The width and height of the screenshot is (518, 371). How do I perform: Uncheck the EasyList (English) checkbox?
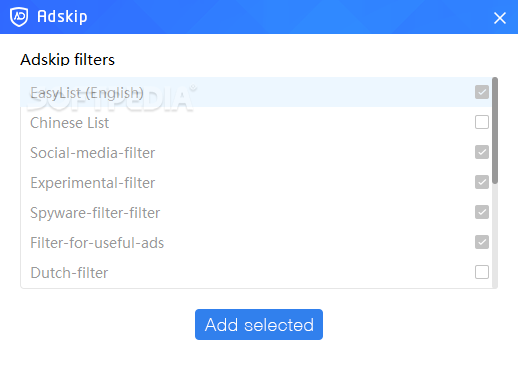click(x=482, y=92)
